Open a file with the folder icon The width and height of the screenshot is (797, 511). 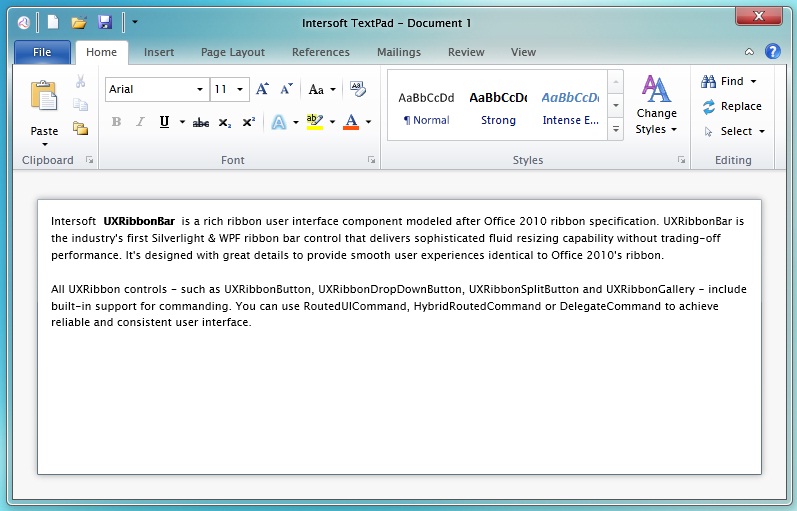[79, 22]
